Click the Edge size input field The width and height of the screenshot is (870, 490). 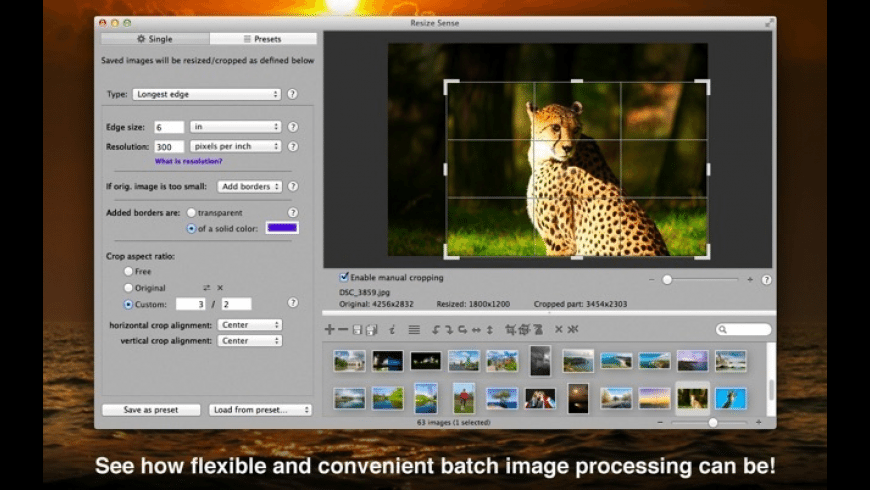point(169,127)
